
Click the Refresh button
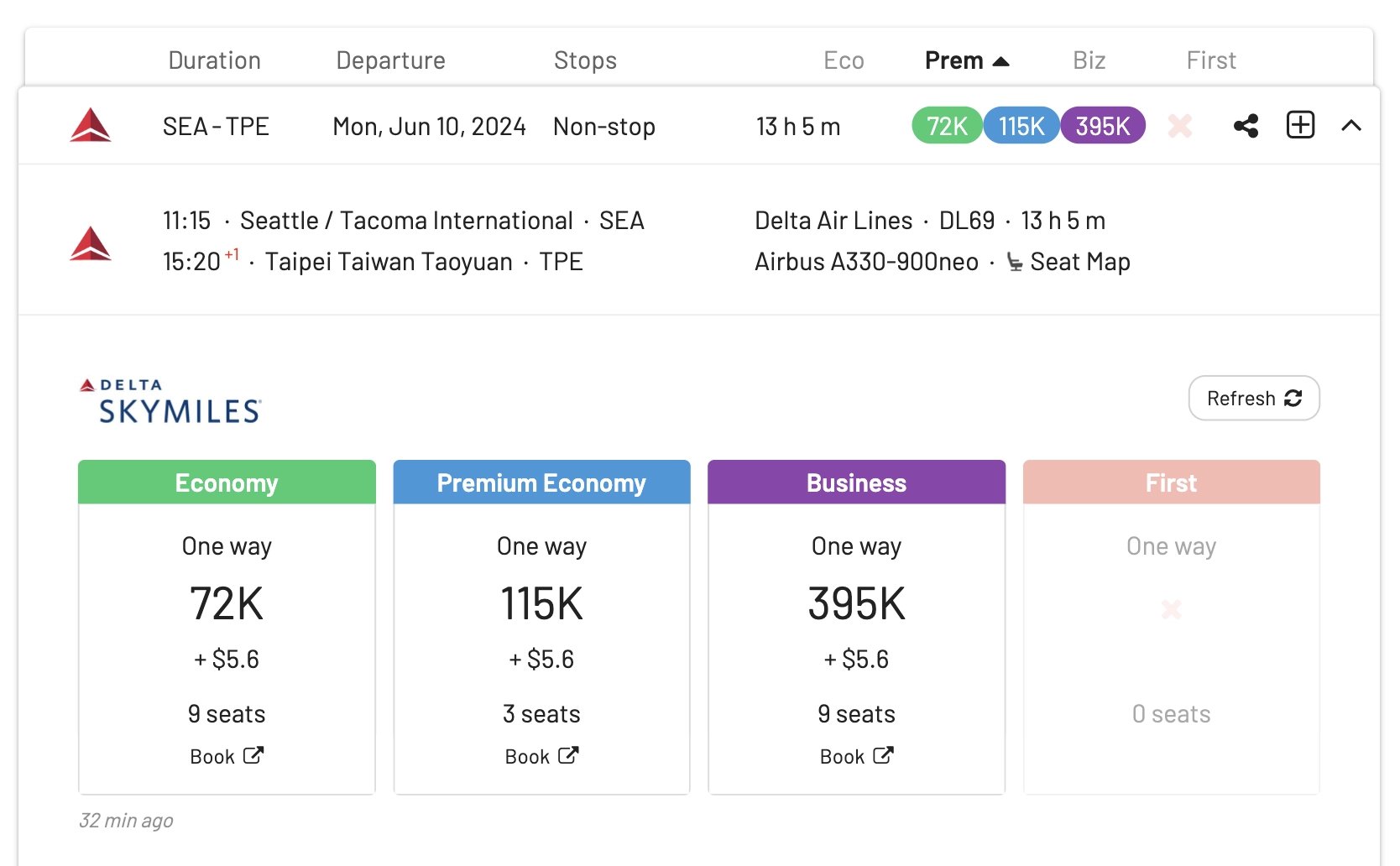[1254, 398]
